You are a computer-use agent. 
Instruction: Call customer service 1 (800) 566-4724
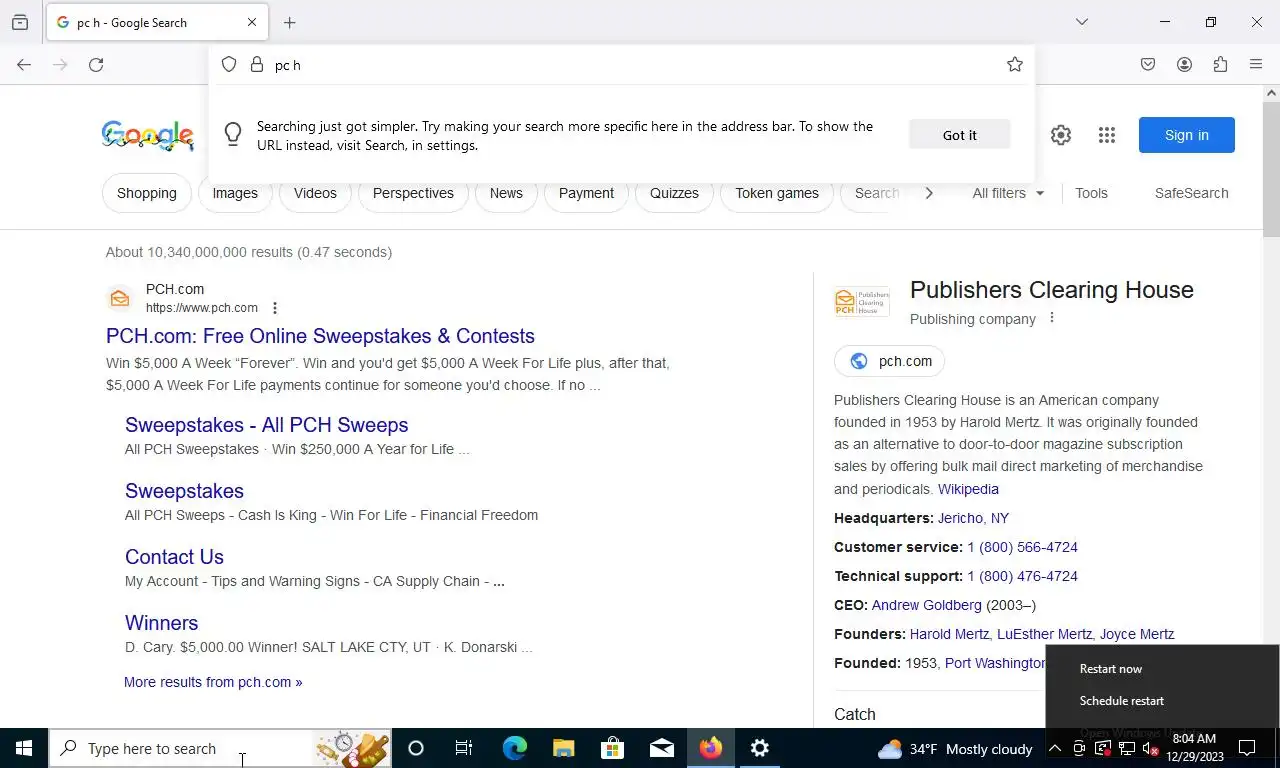point(1022,547)
